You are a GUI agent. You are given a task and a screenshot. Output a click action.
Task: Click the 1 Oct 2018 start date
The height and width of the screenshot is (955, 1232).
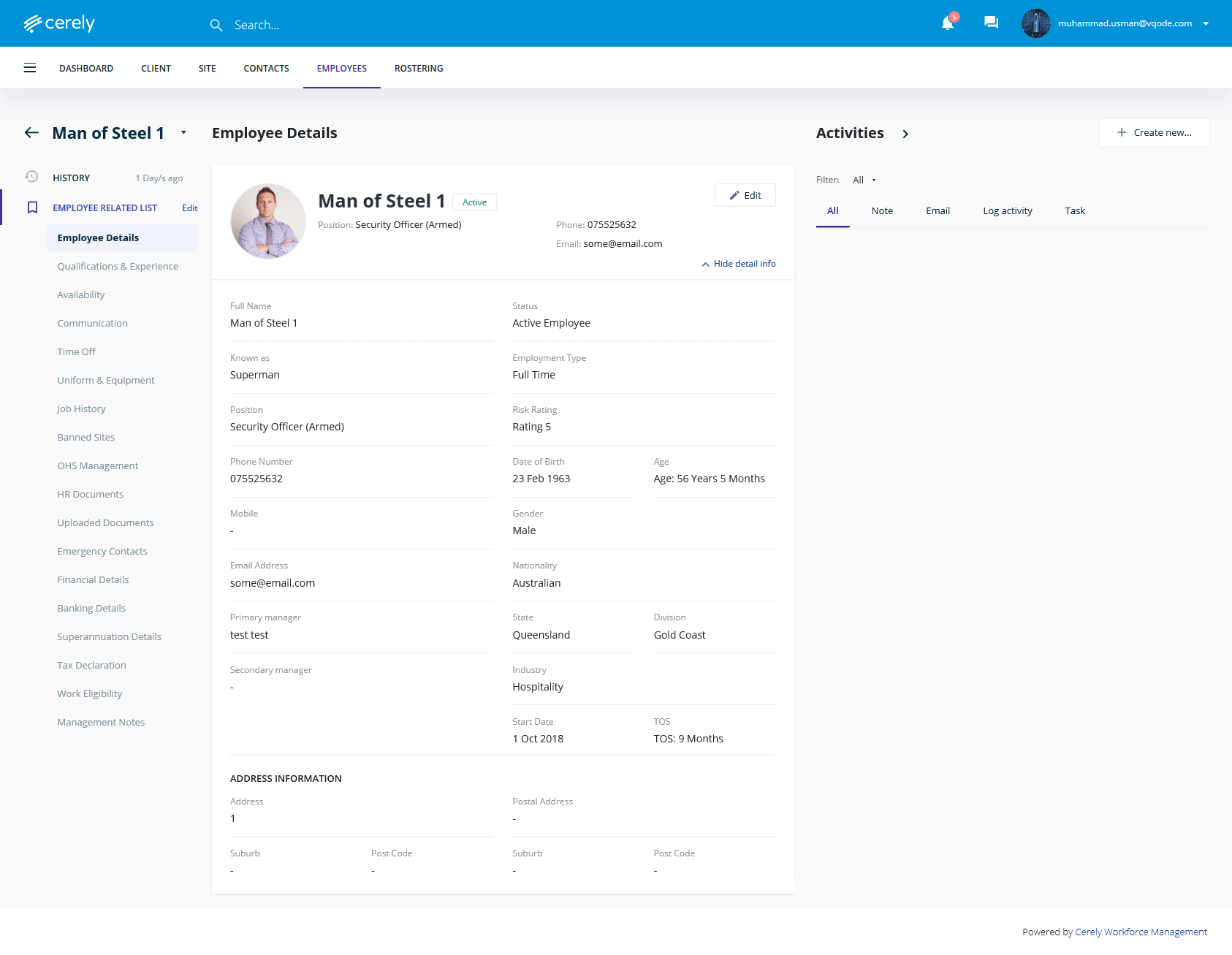(538, 739)
